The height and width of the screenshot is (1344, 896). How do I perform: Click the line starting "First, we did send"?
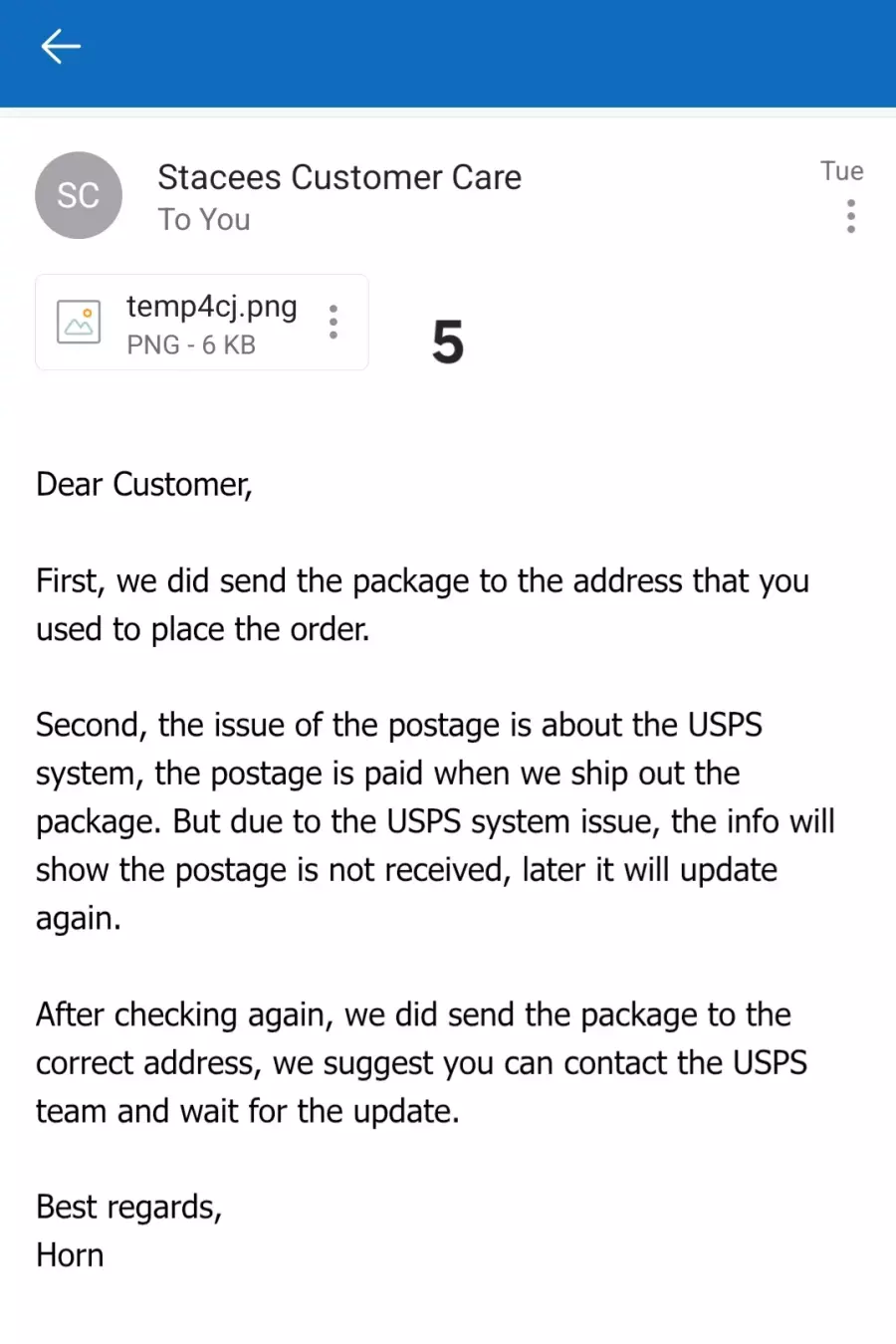coord(422,581)
